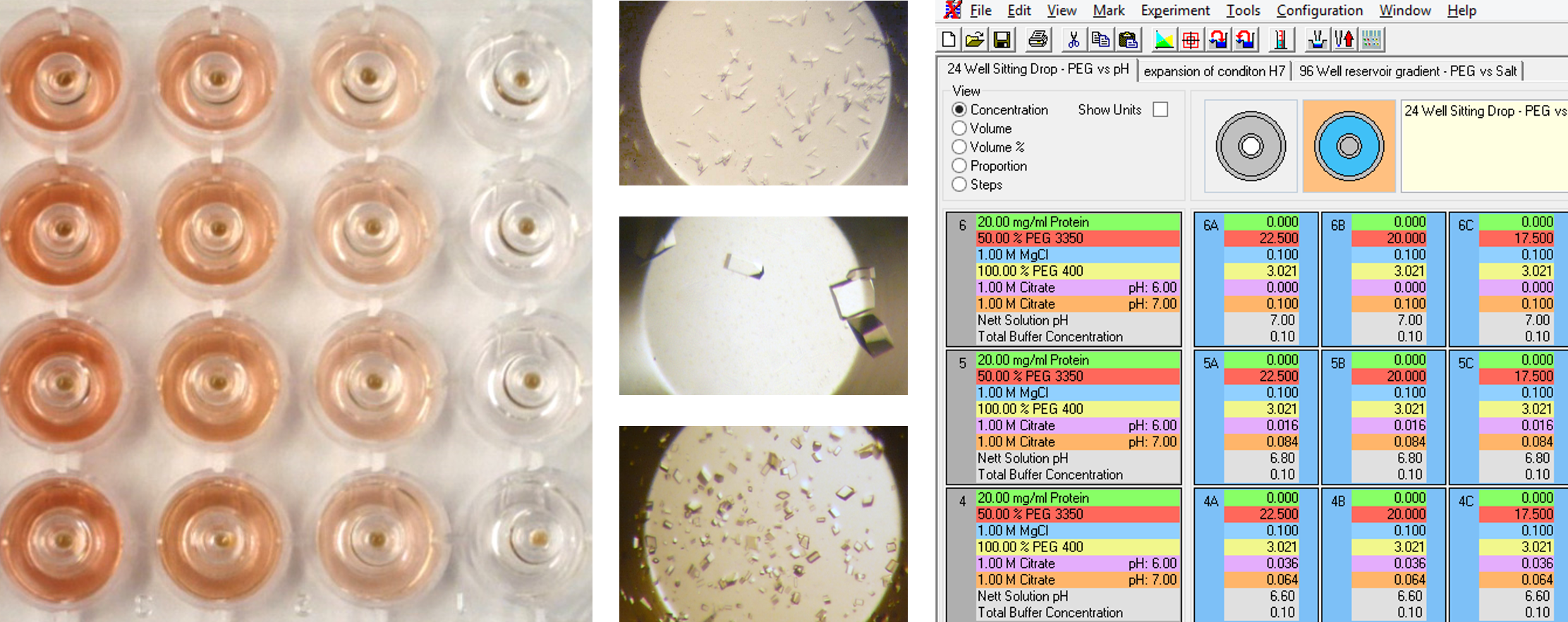Switch to '24 Well Sitting Drop - PEG vs pH' tab
Viewport: 1568px width, 622px height.
coord(1038,69)
